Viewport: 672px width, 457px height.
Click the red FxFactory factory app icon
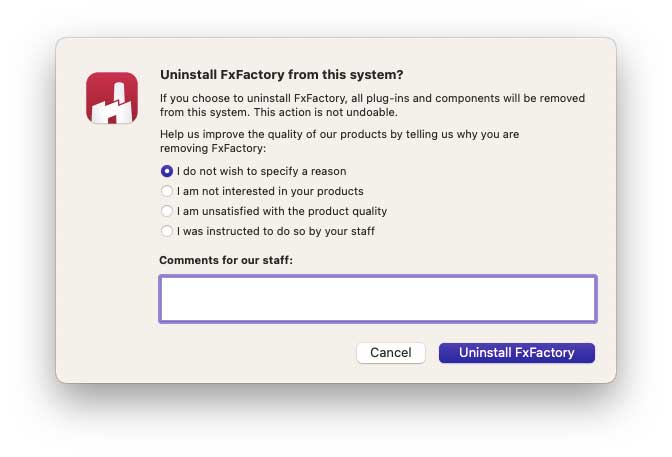112,97
